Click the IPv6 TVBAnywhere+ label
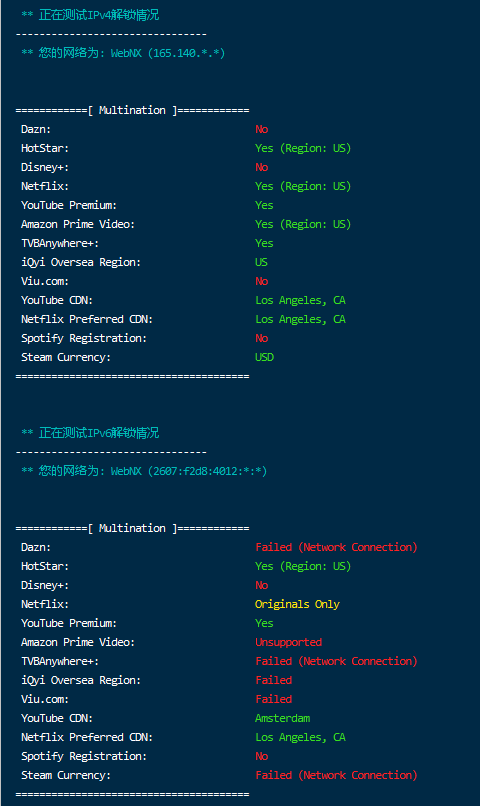Viewport: 480px width, 806px height. click(60, 661)
